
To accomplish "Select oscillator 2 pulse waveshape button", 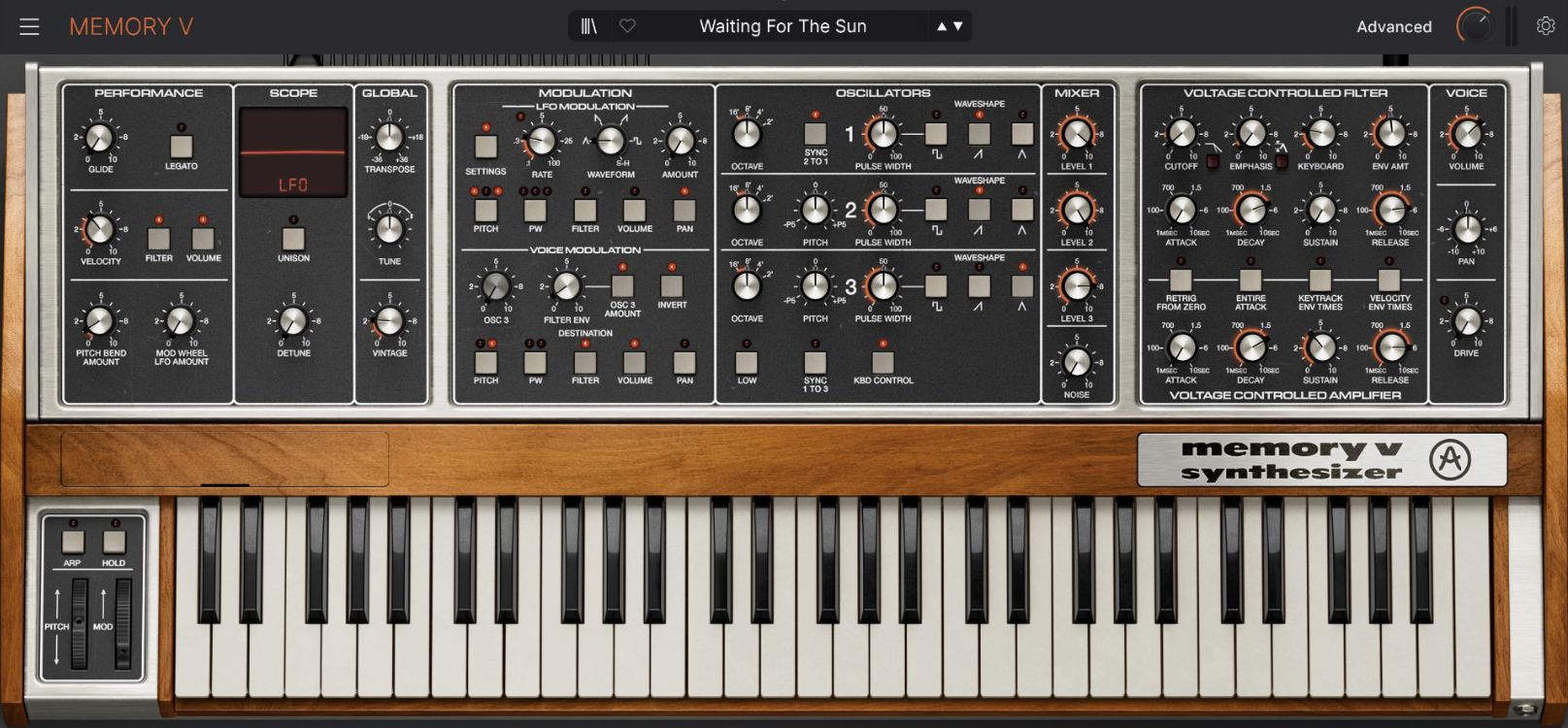I will click(936, 209).
